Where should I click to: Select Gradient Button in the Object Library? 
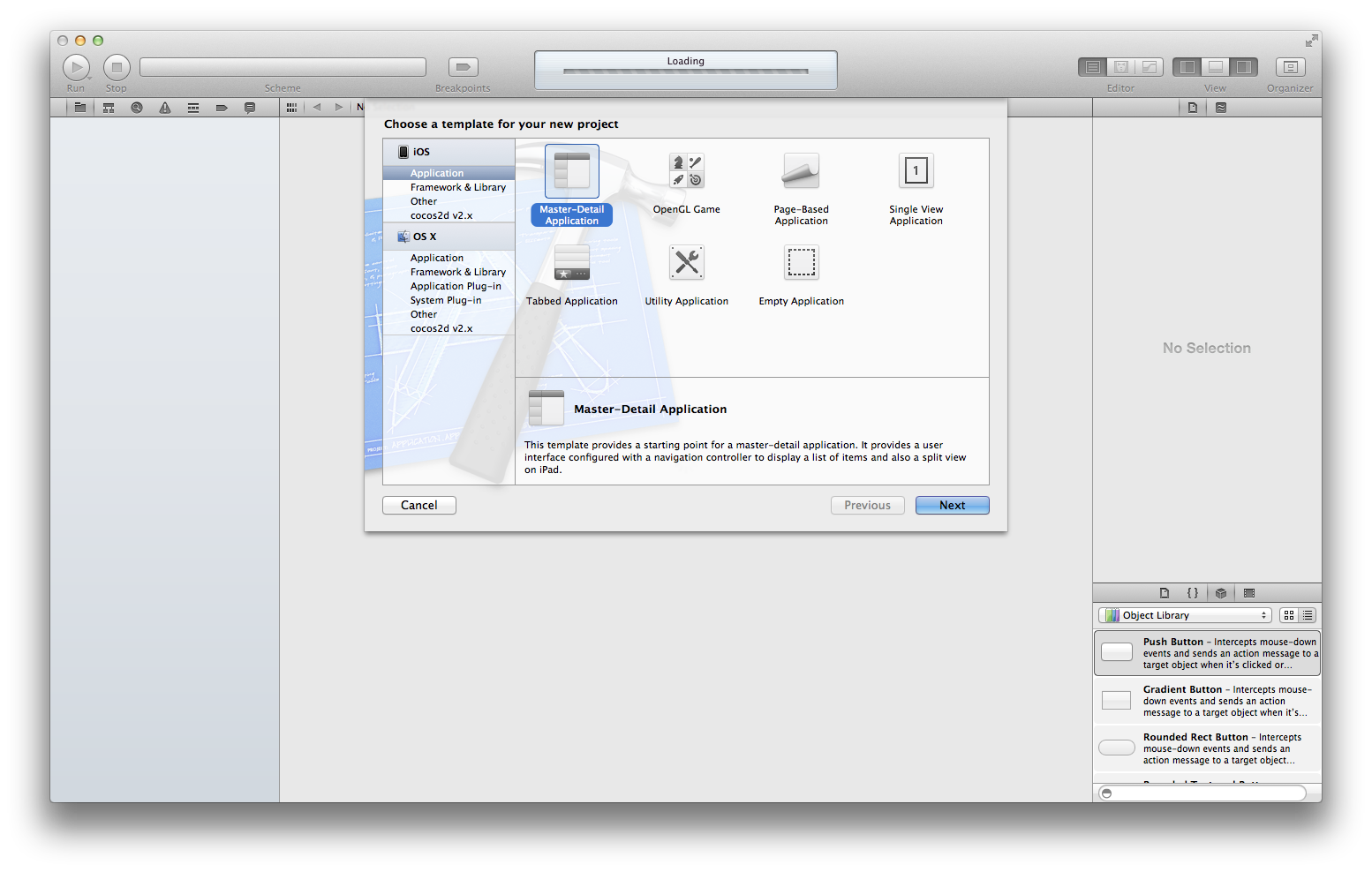tap(1207, 701)
